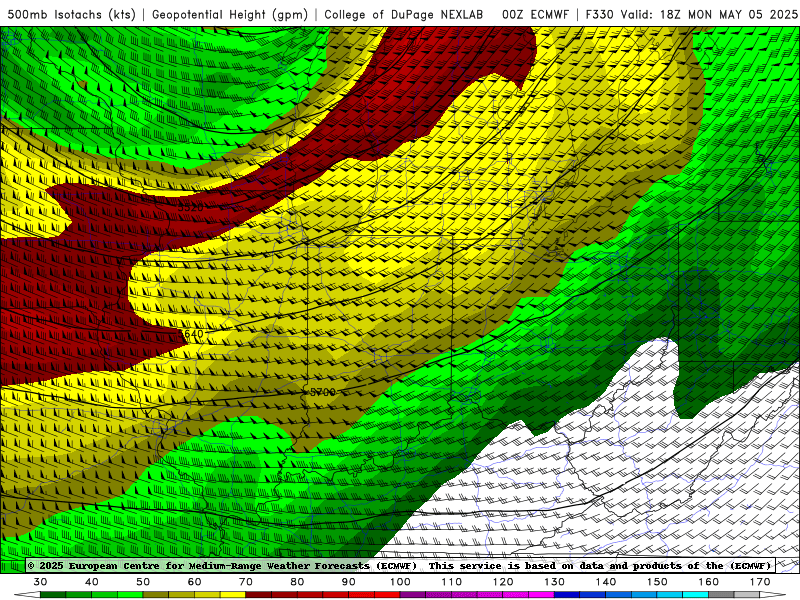This screenshot has height=600, width=800.
Task: Click the dark blue swatch starting at 130
Action: 567,595
